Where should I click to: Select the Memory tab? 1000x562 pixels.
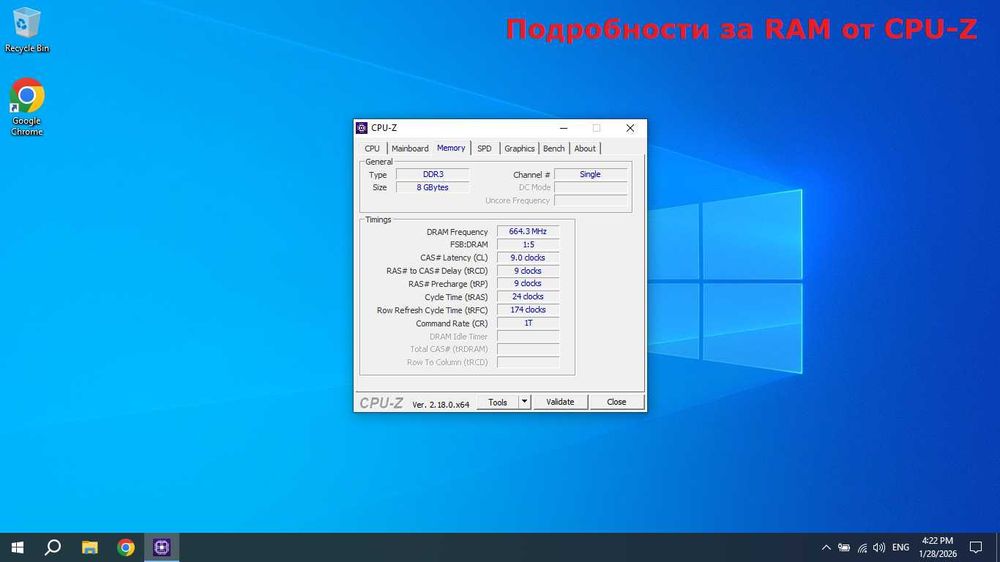tap(451, 148)
